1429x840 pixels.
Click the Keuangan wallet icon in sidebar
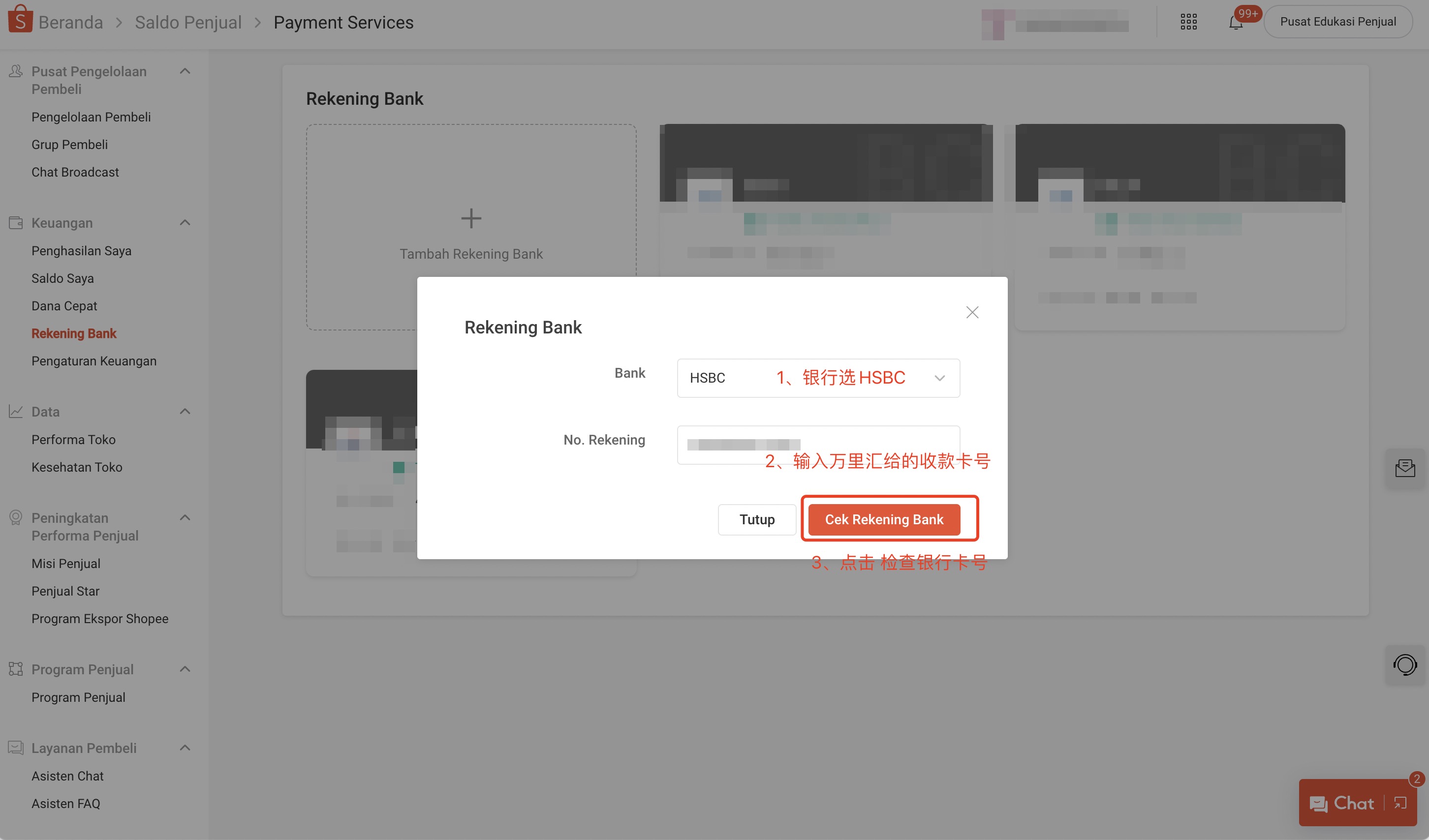(x=15, y=222)
